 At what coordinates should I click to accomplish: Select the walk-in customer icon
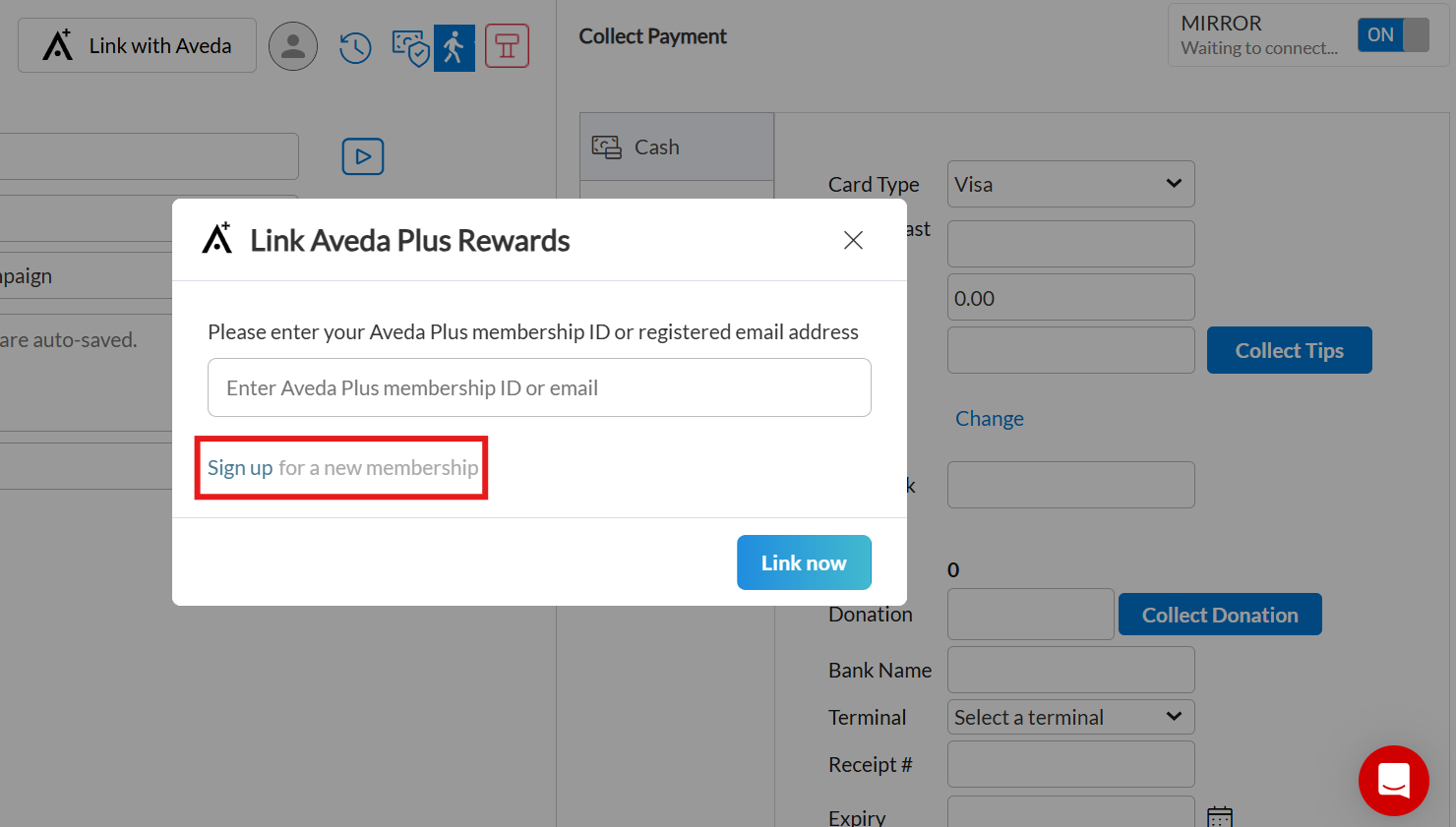[455, 46]
